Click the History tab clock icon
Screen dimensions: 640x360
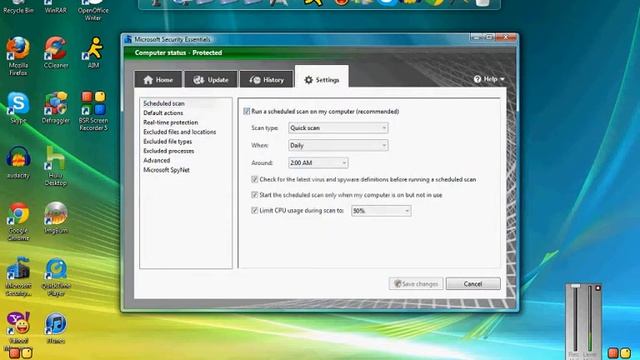coord(255,80)
